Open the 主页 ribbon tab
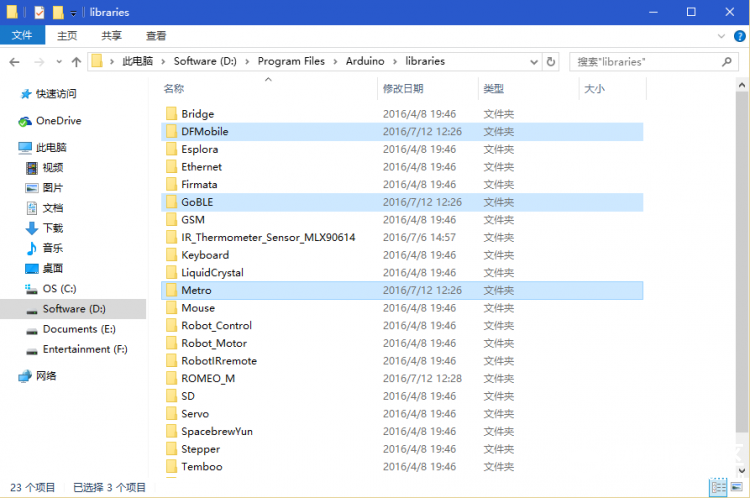The image size is (750, 498). click(x=67, y=36)
